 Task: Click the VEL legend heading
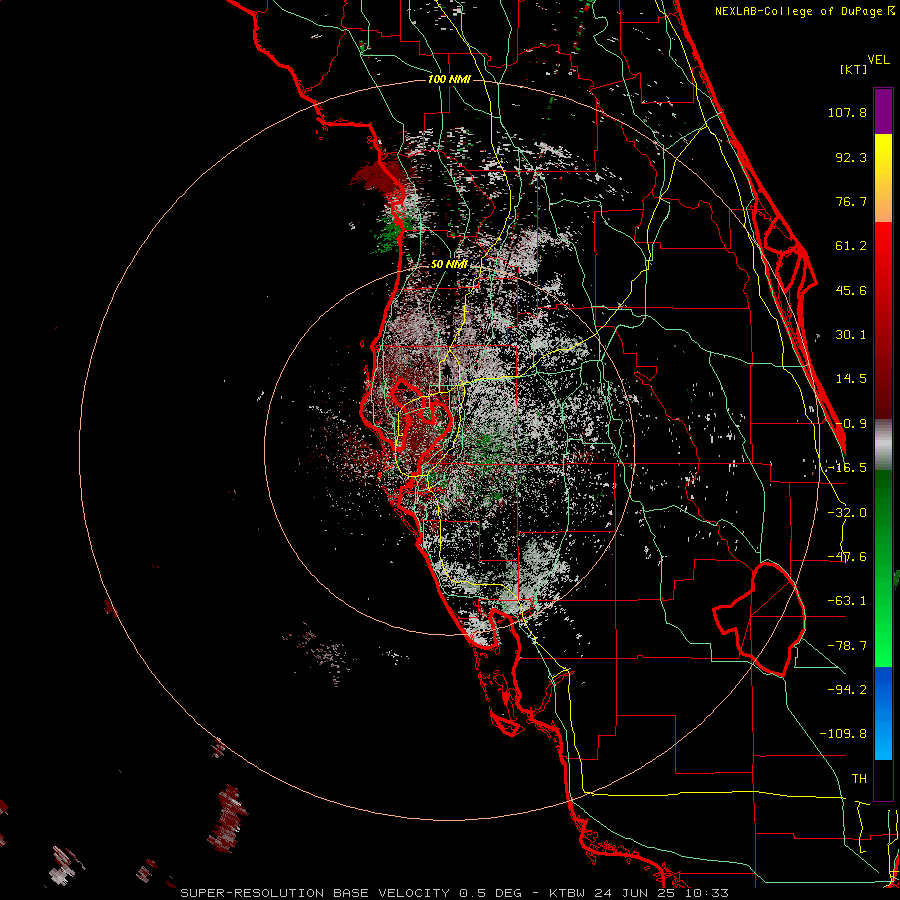coord(878,60)
